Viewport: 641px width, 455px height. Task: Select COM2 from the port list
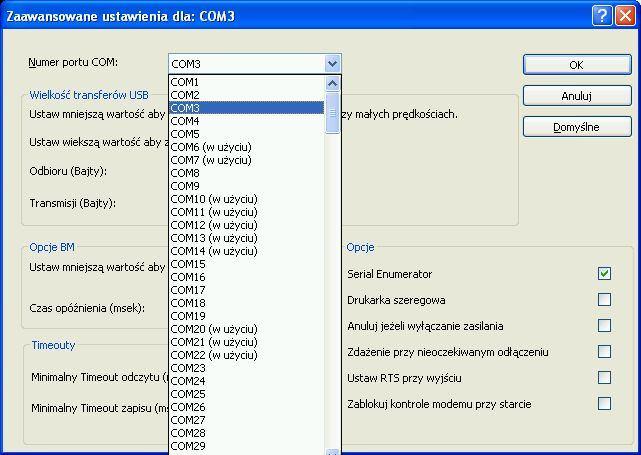tap(247, 95)
